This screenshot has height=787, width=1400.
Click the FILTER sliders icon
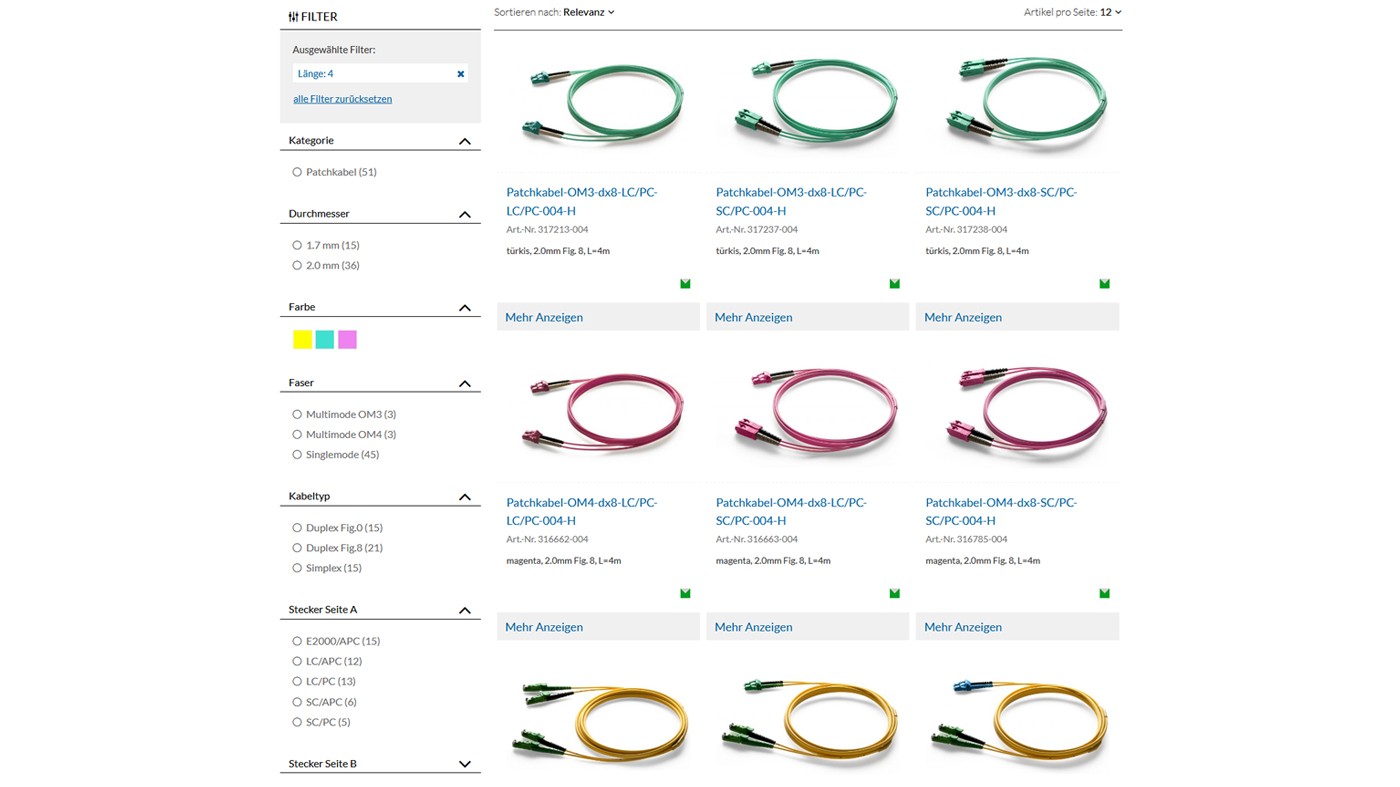coord(293,17)
